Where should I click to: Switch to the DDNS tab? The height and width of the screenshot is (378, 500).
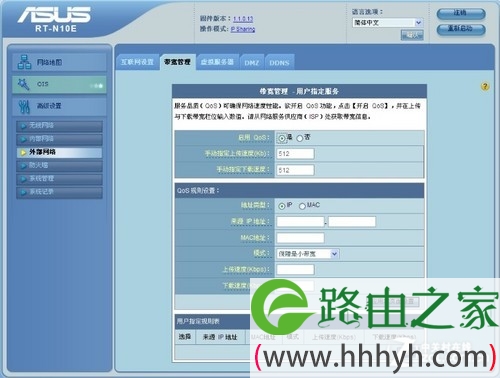[279, 62]
